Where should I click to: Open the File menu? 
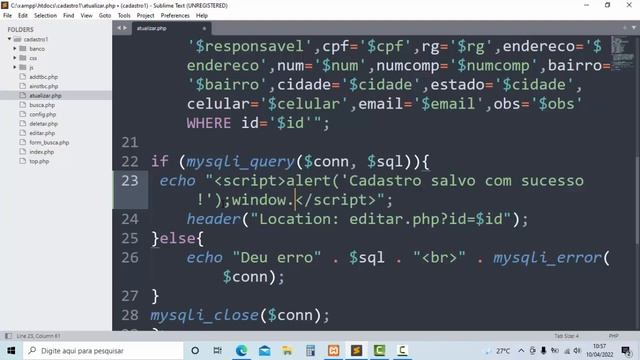7,16
